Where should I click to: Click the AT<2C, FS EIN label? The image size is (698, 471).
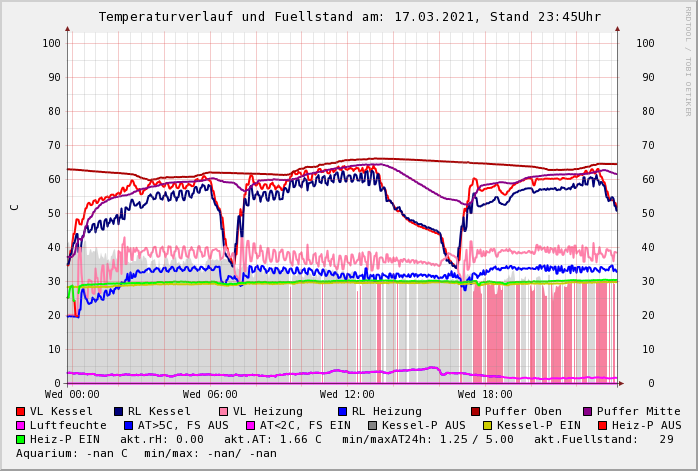[x=305, y=426]
